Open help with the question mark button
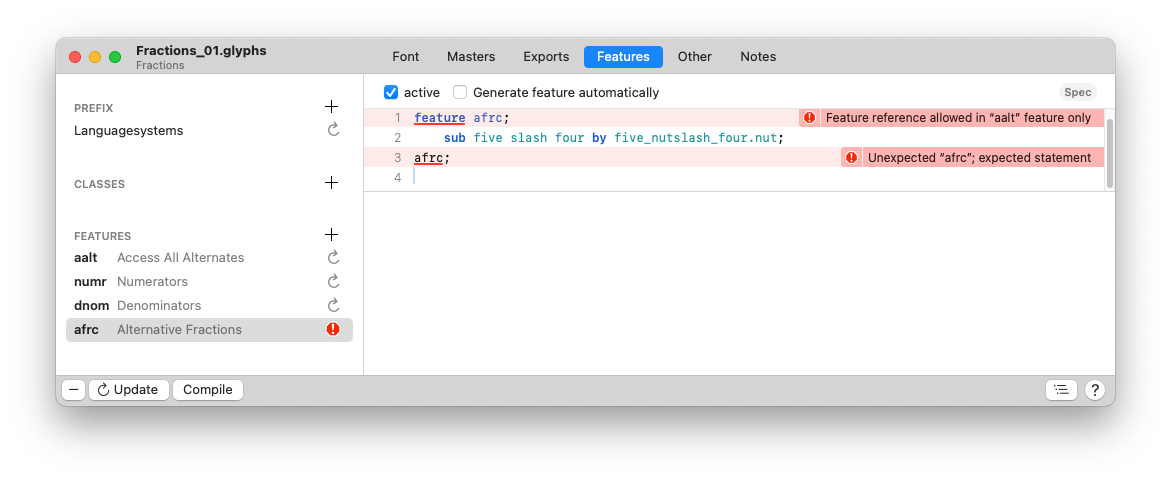The height and width of the screenshot is (480, 1171). 1094,390
